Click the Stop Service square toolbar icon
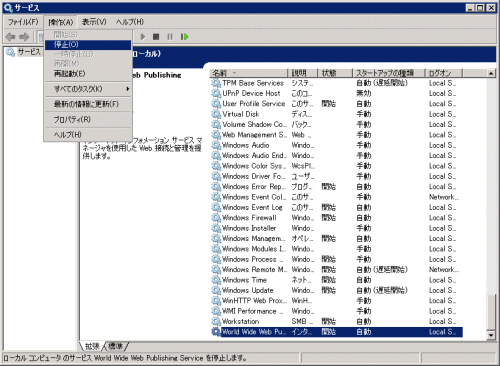Viewport: 500px width, 366px height. (x=156, y=37)
